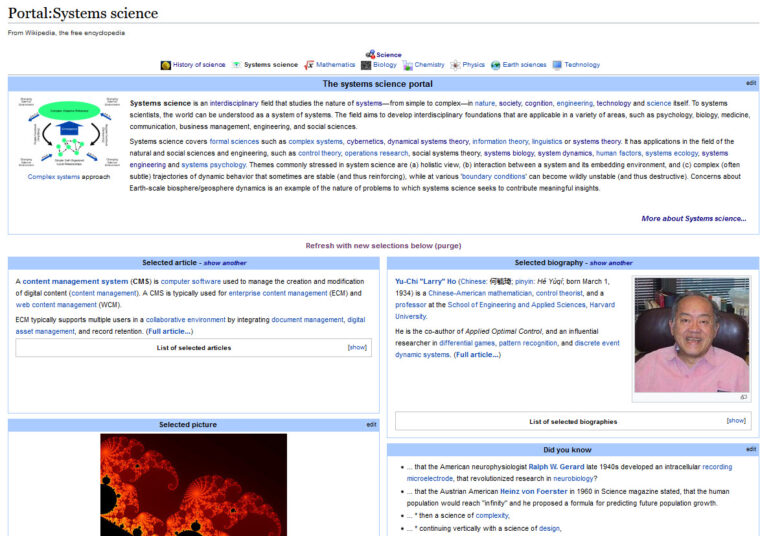Image resolution: width=760 pixels, height=536 pixels.
Task: Open the Complex systems approach diagram thumbnail
Action: point(69,132)
